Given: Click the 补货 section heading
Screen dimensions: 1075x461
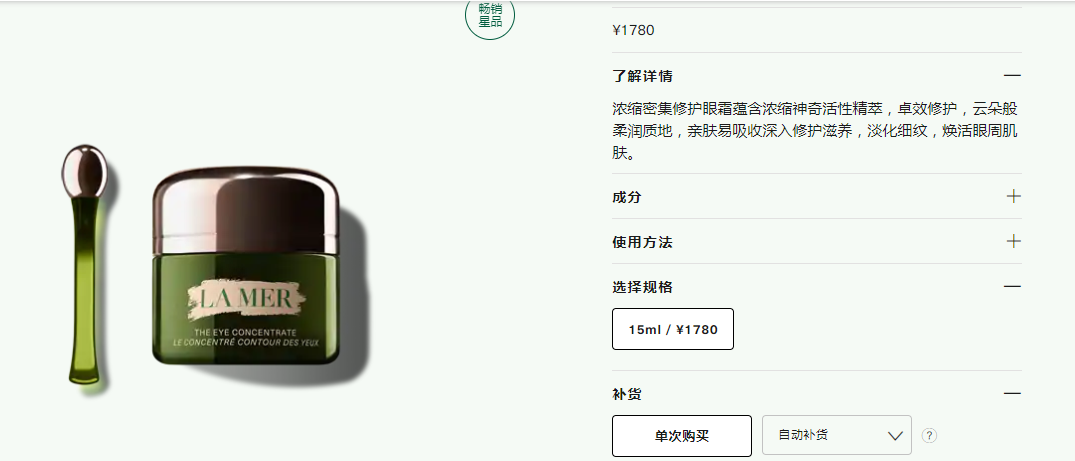Looking at the screenshot, I should click(627, 394).
